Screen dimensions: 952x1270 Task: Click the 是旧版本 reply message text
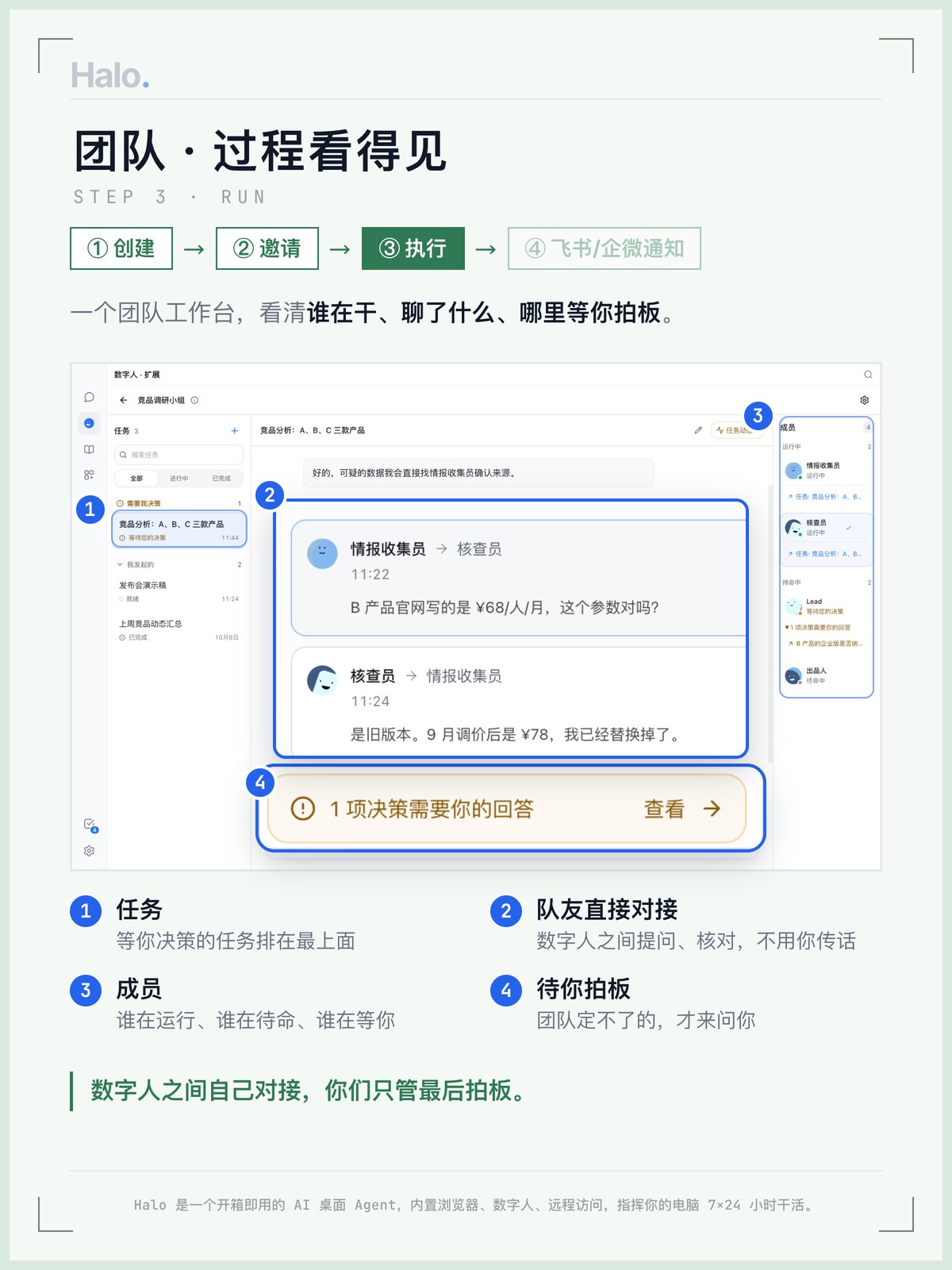click(516, 734)
